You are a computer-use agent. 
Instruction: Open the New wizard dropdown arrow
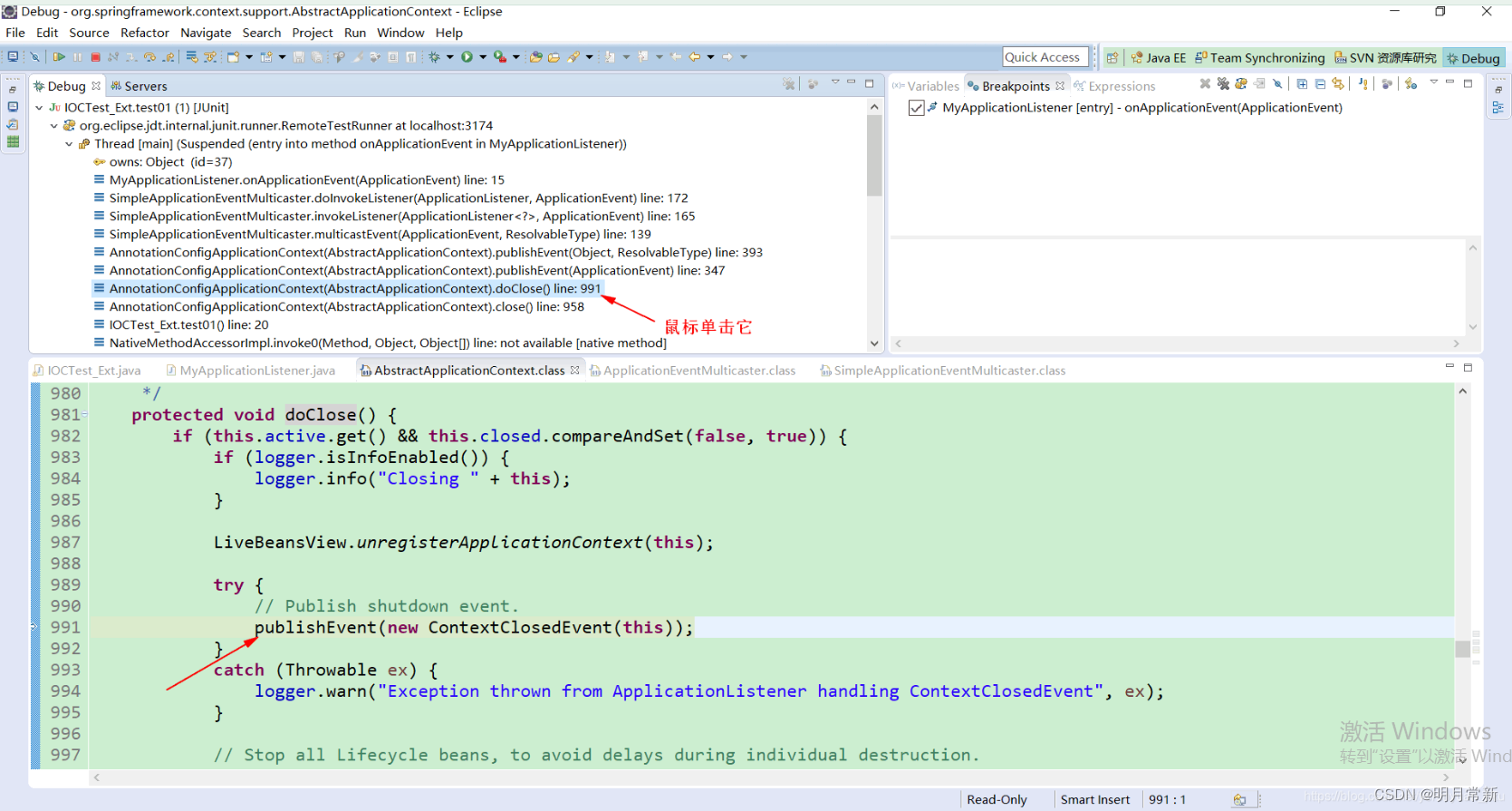pos(249,57)
